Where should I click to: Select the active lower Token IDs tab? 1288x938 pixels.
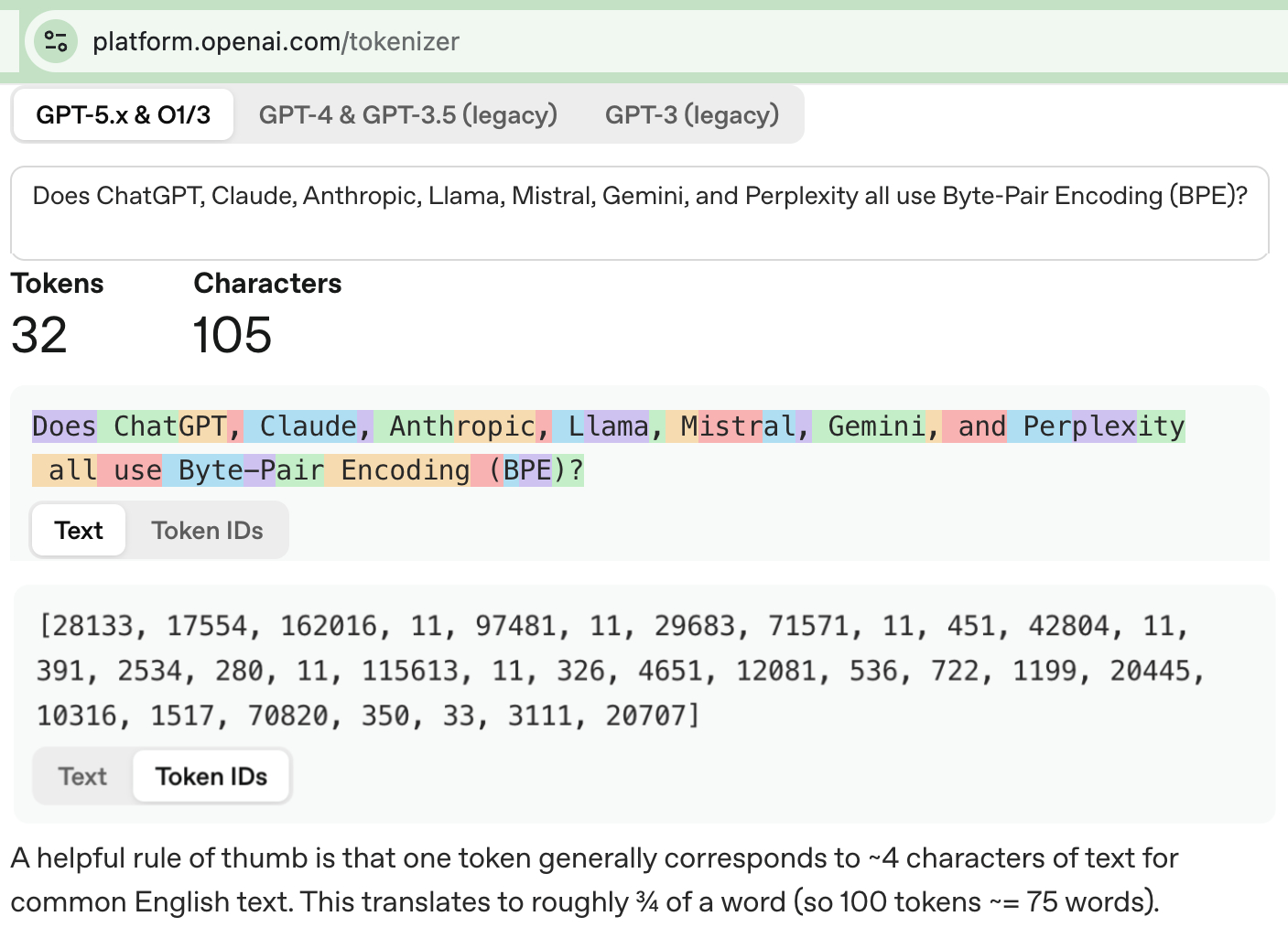point(211,776)
